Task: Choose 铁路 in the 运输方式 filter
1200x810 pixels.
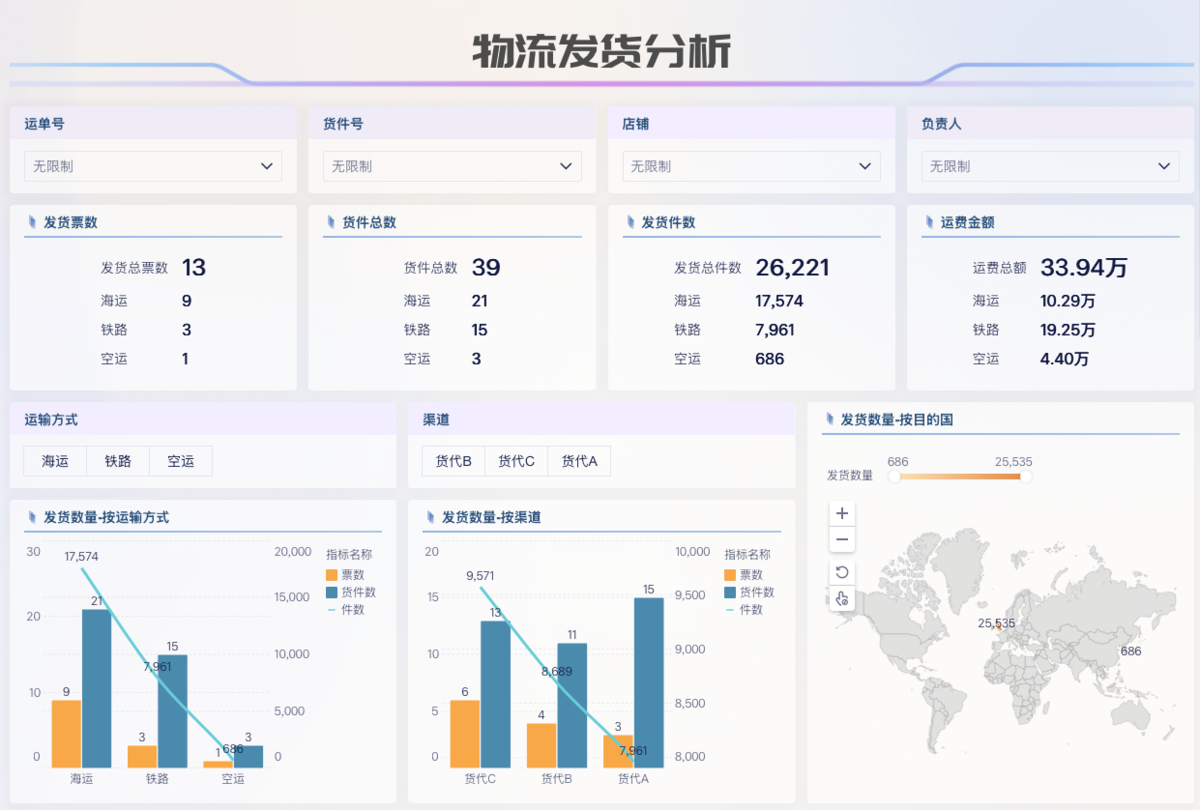Action: (x=118, y=461)
